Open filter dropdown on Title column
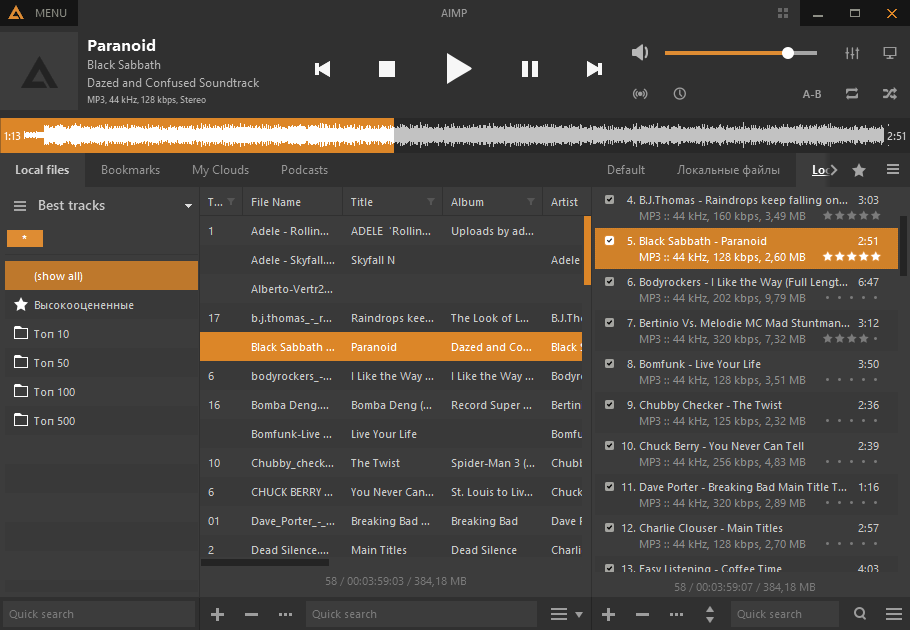 tap(431, 201)
